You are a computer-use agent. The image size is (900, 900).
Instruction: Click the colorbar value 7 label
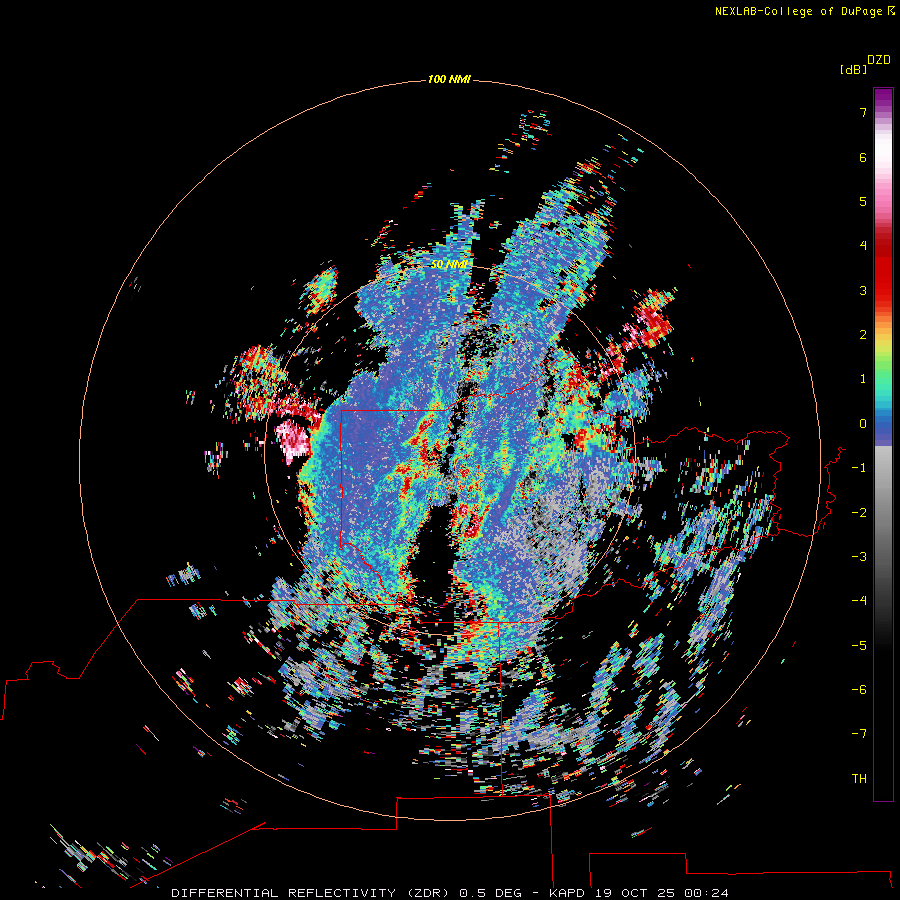863,113
